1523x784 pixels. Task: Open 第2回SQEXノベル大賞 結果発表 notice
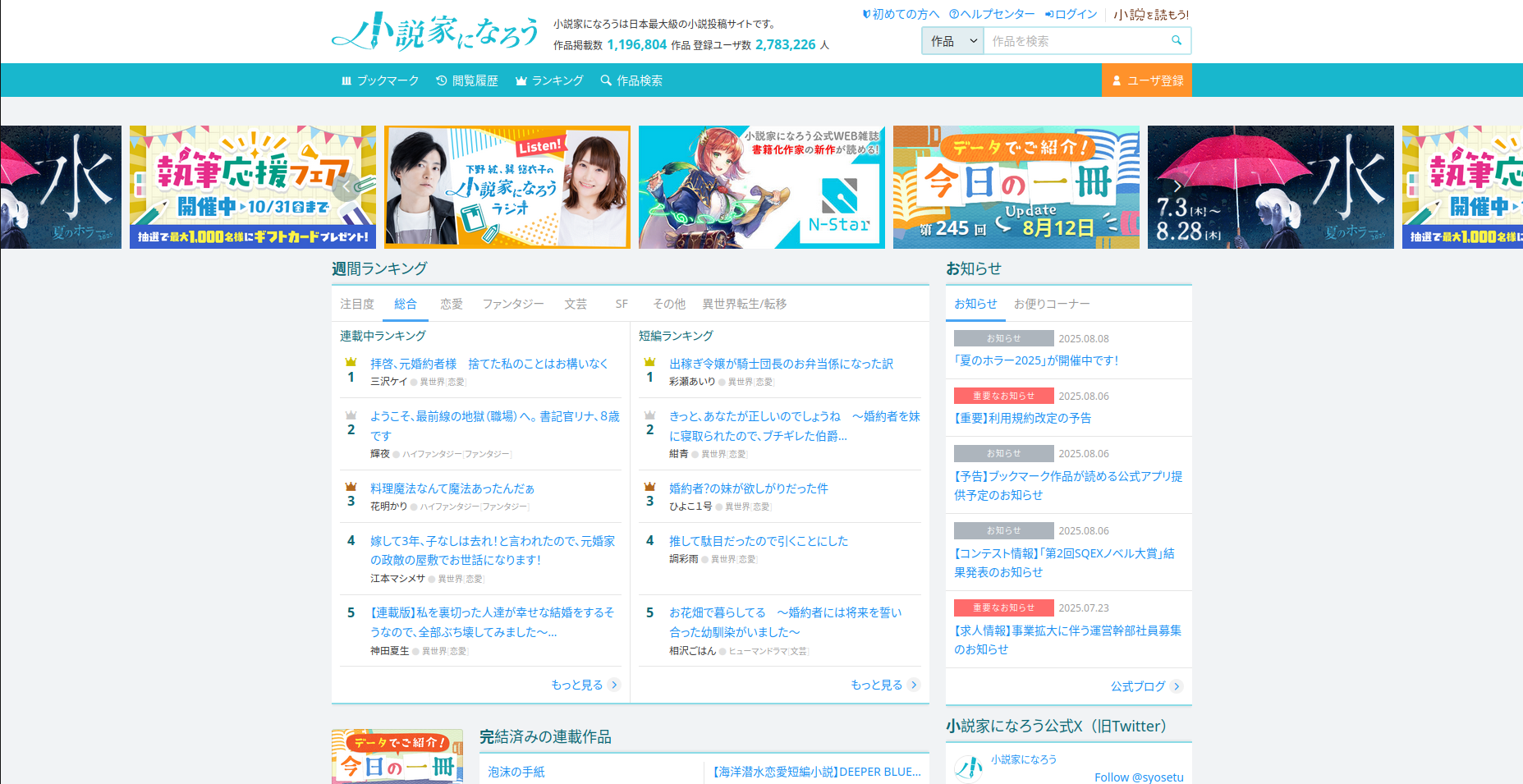[1064, 562]
